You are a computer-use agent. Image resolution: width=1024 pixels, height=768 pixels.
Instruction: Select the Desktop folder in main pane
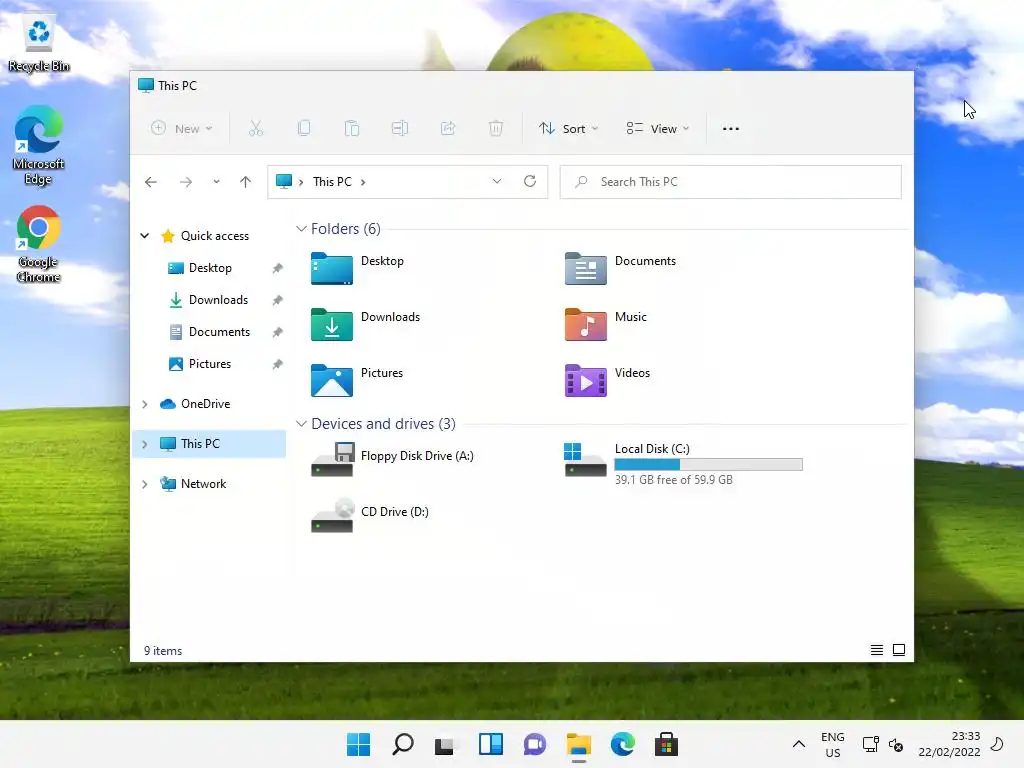[358, 268]
